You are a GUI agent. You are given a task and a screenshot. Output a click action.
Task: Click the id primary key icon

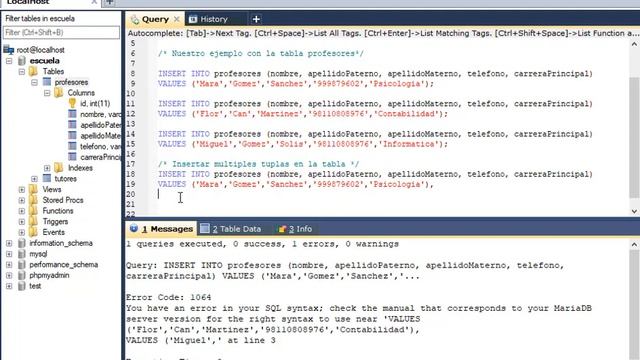[x=72, y=103]
